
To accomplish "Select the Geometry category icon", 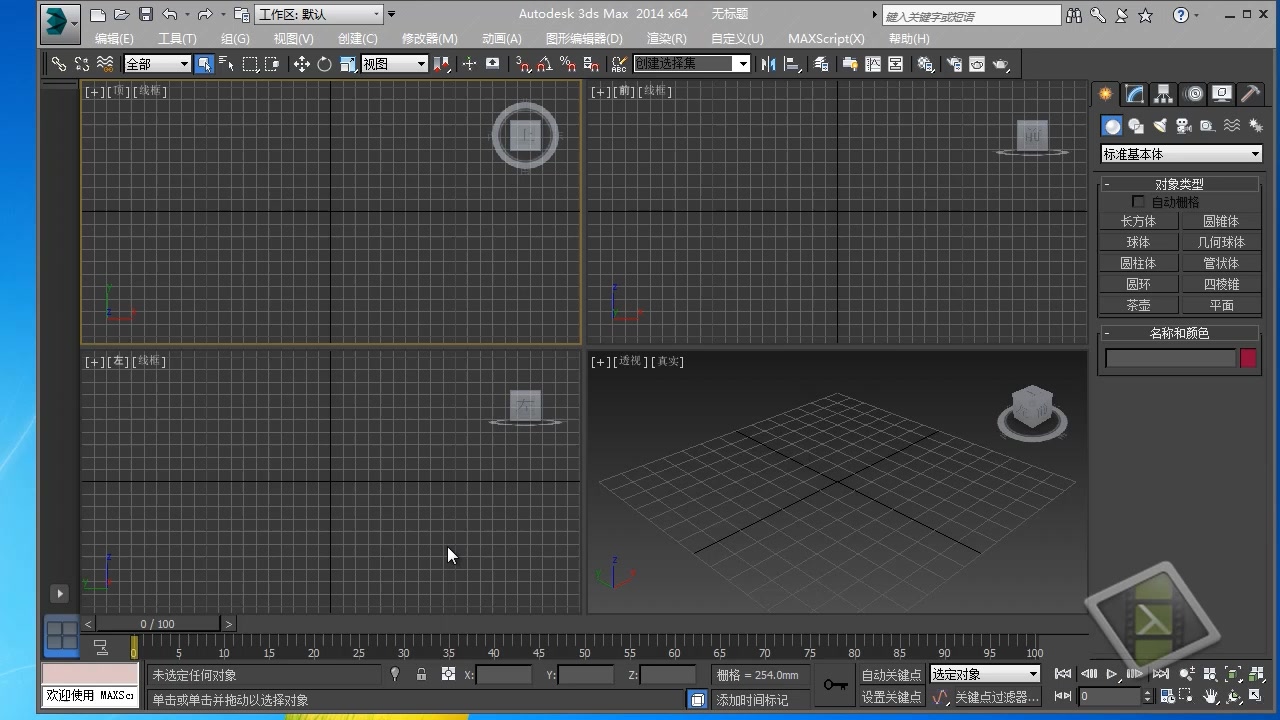I will (x=1112, y=125).
